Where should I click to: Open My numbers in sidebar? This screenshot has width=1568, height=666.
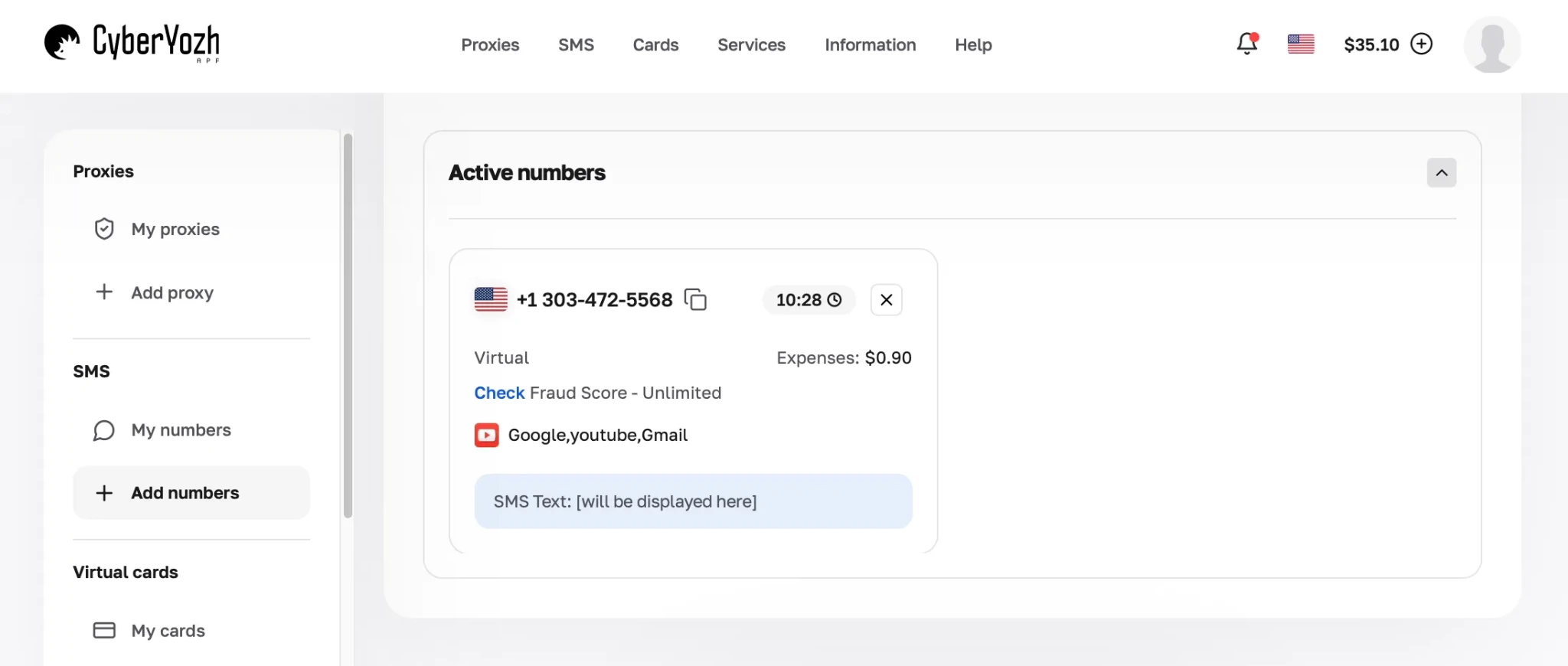click(191, 430)
